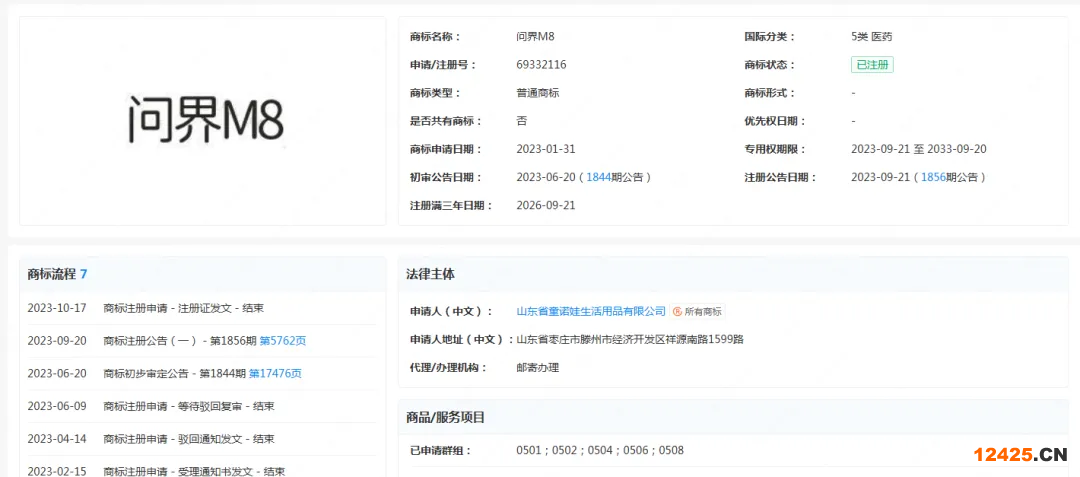Open page link 第5762页
The height and width of the screenshot is (477, 1080).
[282, 341]
